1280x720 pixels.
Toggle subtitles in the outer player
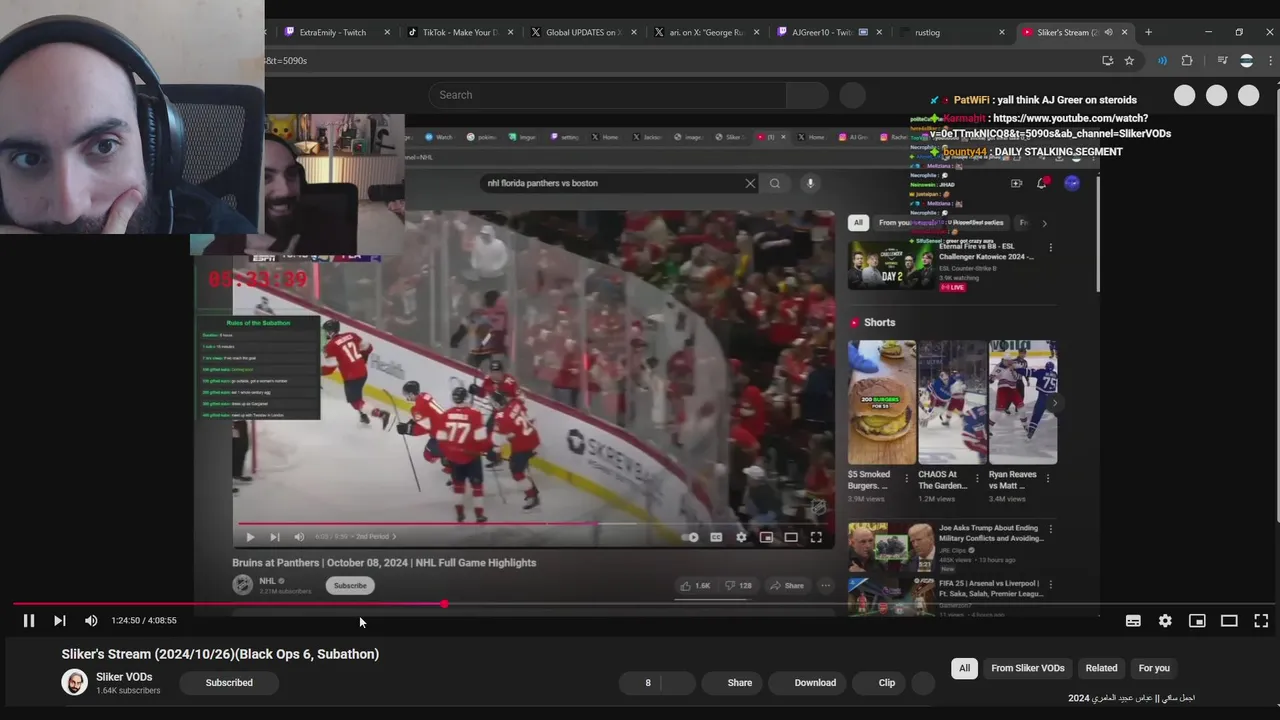pyautogui.click(x=1133, y=621)
